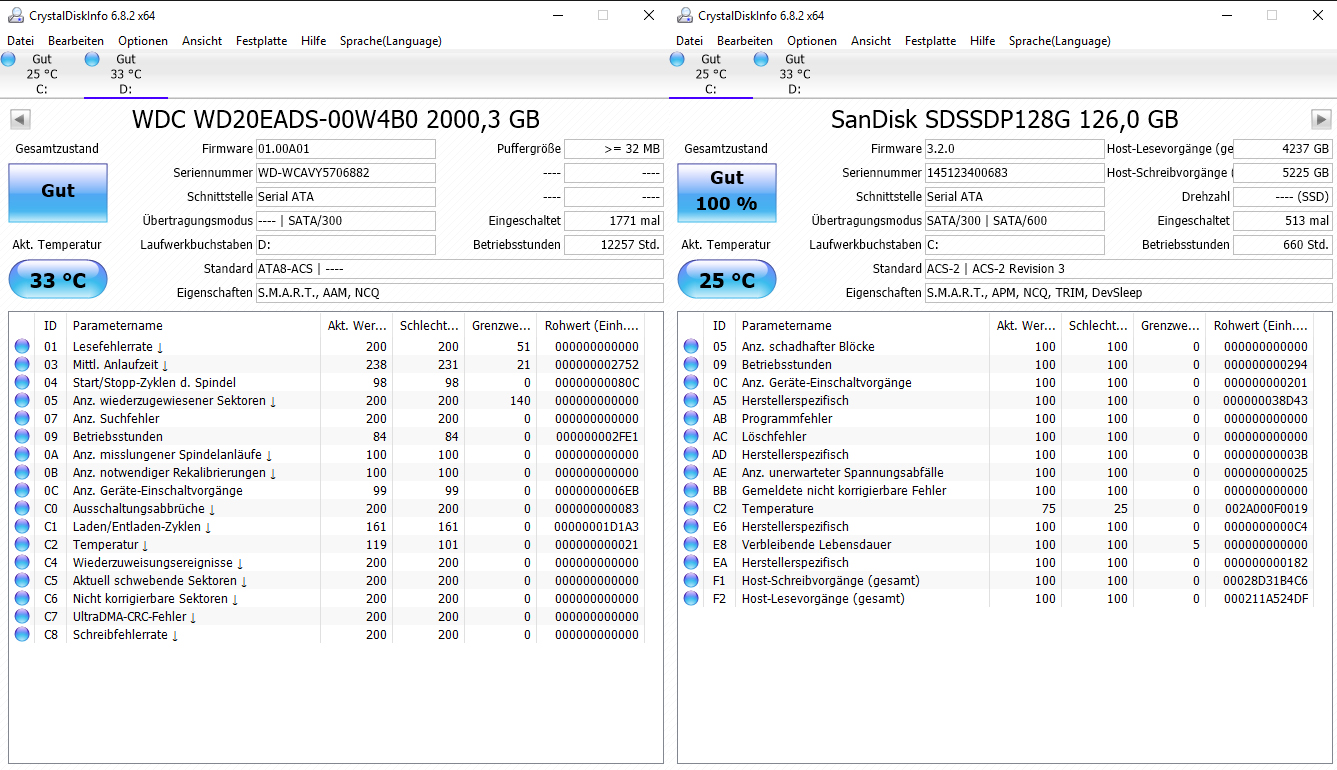Select drive C: tab in left window
Image resolution: width=1337 pixels, height=770 pixels.
pyautogui.click(x=41, y=74)
